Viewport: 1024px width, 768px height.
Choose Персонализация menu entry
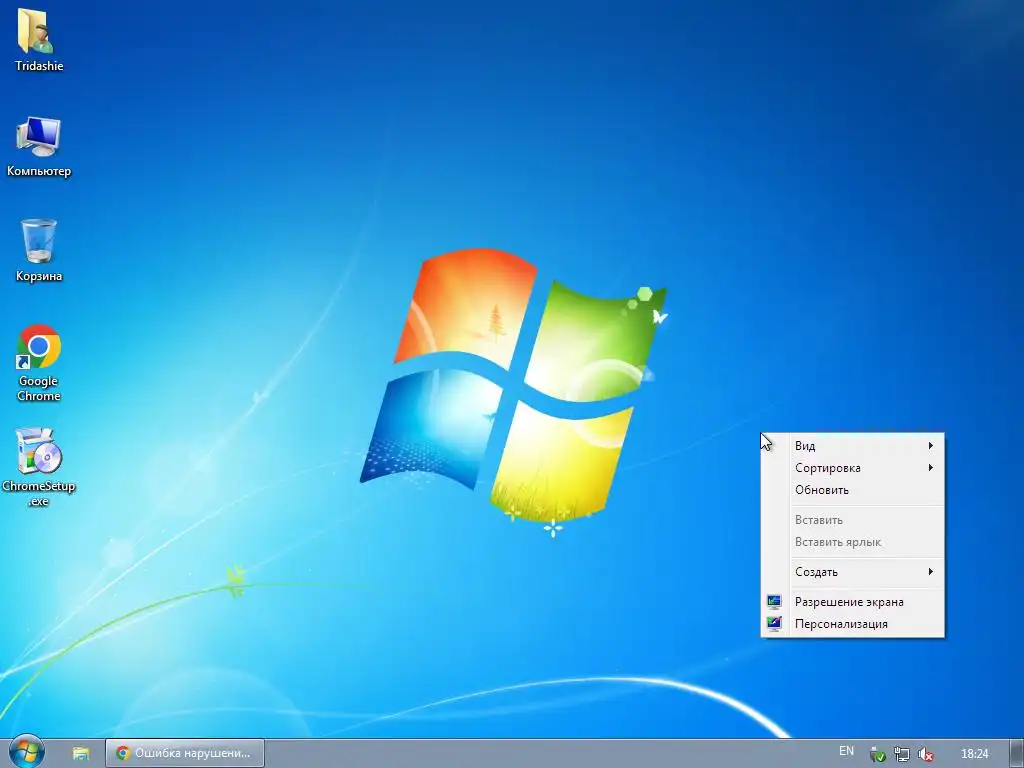tap(852, 624)
